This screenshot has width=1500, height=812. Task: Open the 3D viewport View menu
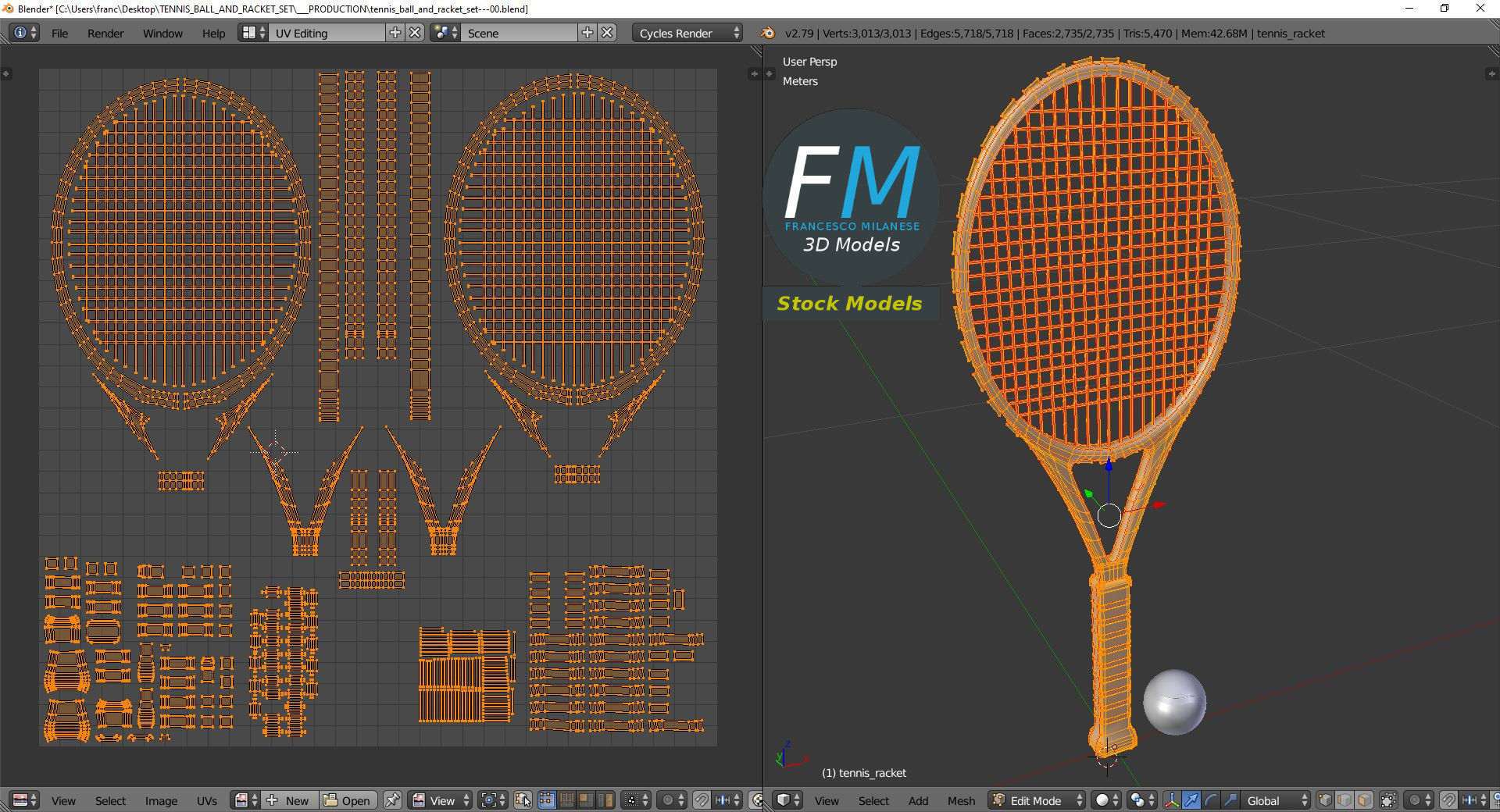point(827,801)
